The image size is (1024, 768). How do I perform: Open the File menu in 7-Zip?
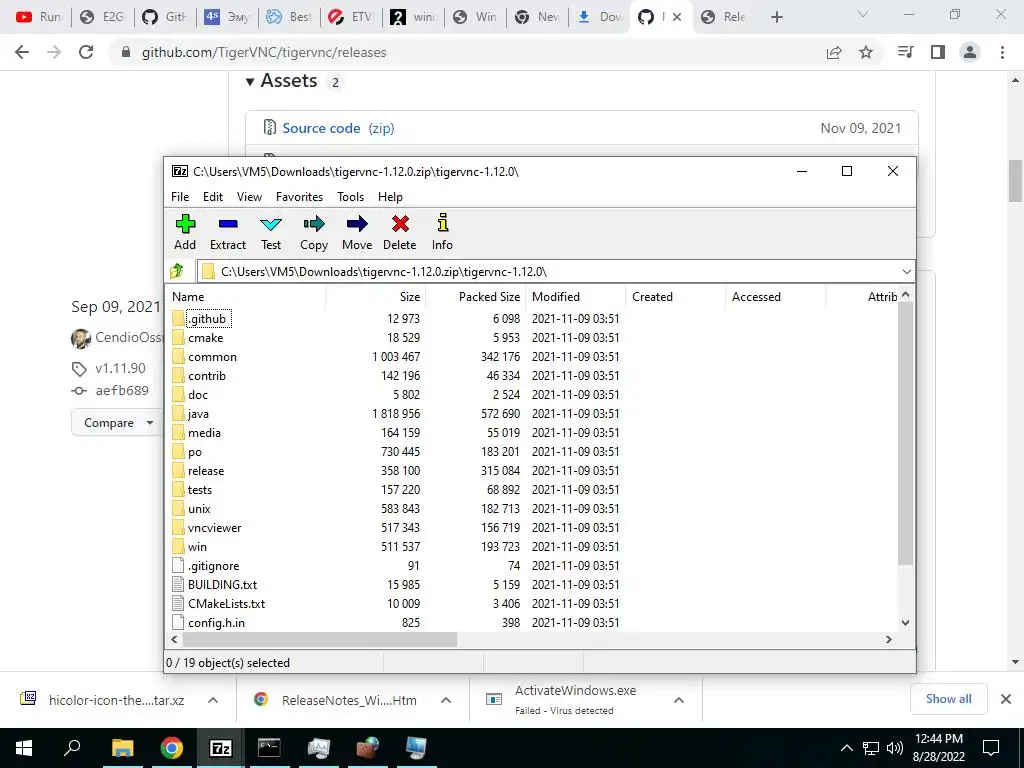click(180, 197)
